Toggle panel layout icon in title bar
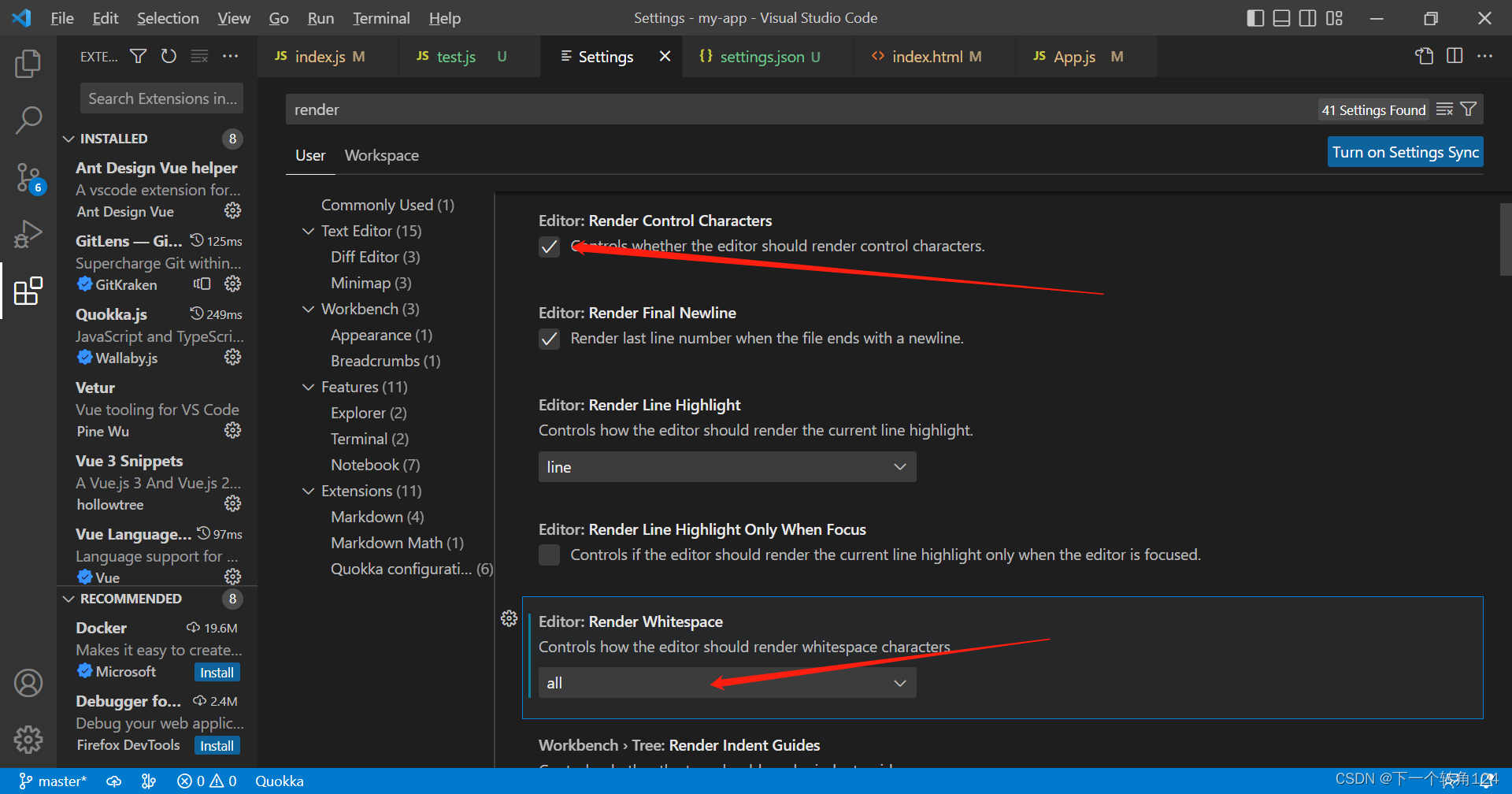This screenshot has width=1512, height=794. 1282,18
